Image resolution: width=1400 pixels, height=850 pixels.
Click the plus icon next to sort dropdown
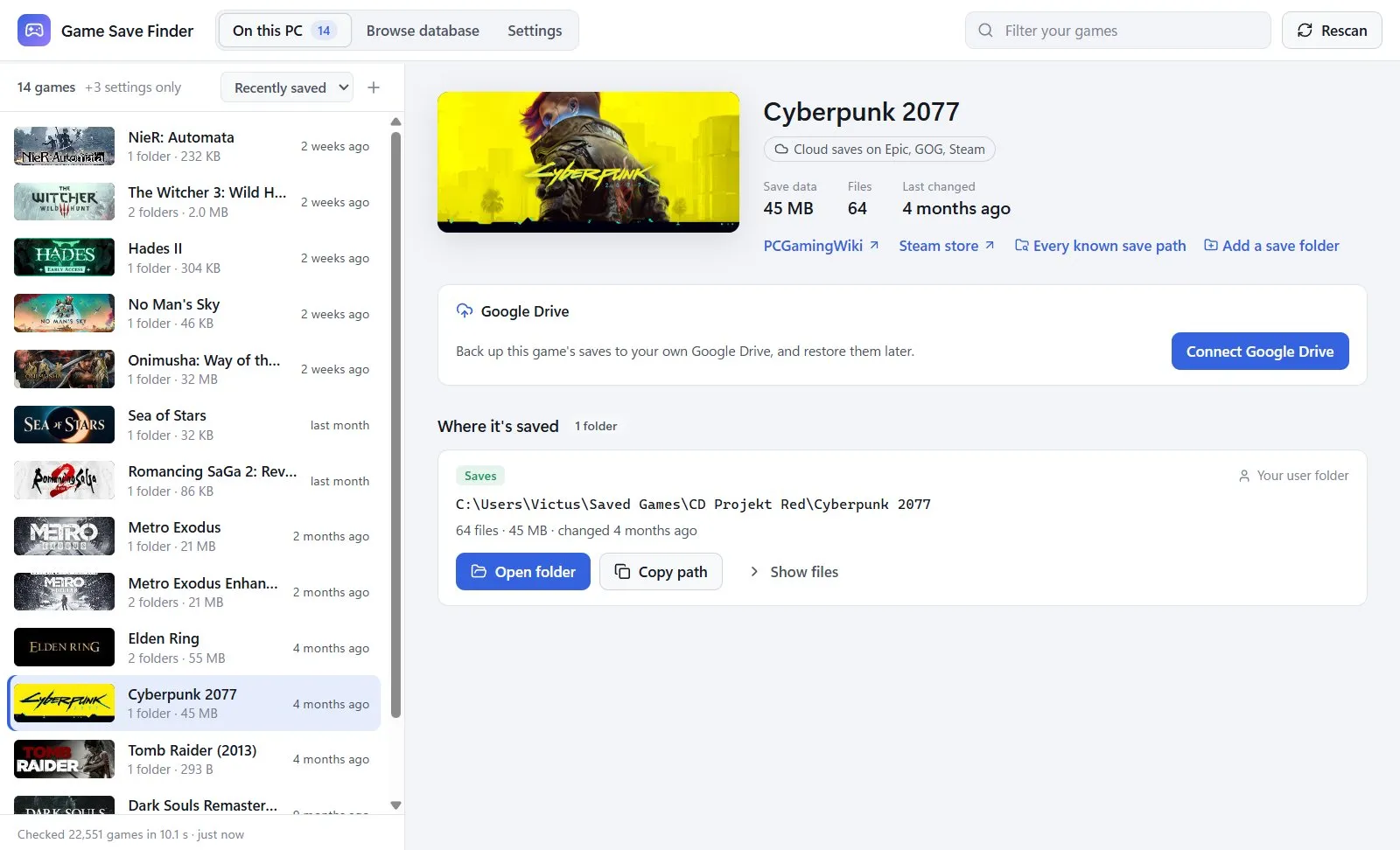click(374, 87)
